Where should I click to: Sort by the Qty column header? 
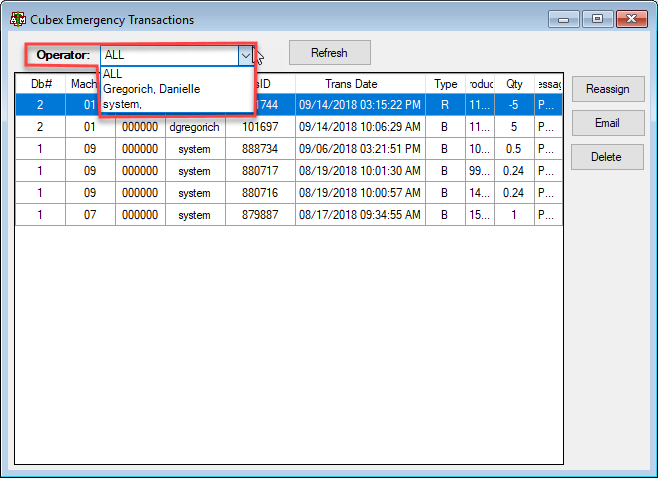click(x=514, y=84)
